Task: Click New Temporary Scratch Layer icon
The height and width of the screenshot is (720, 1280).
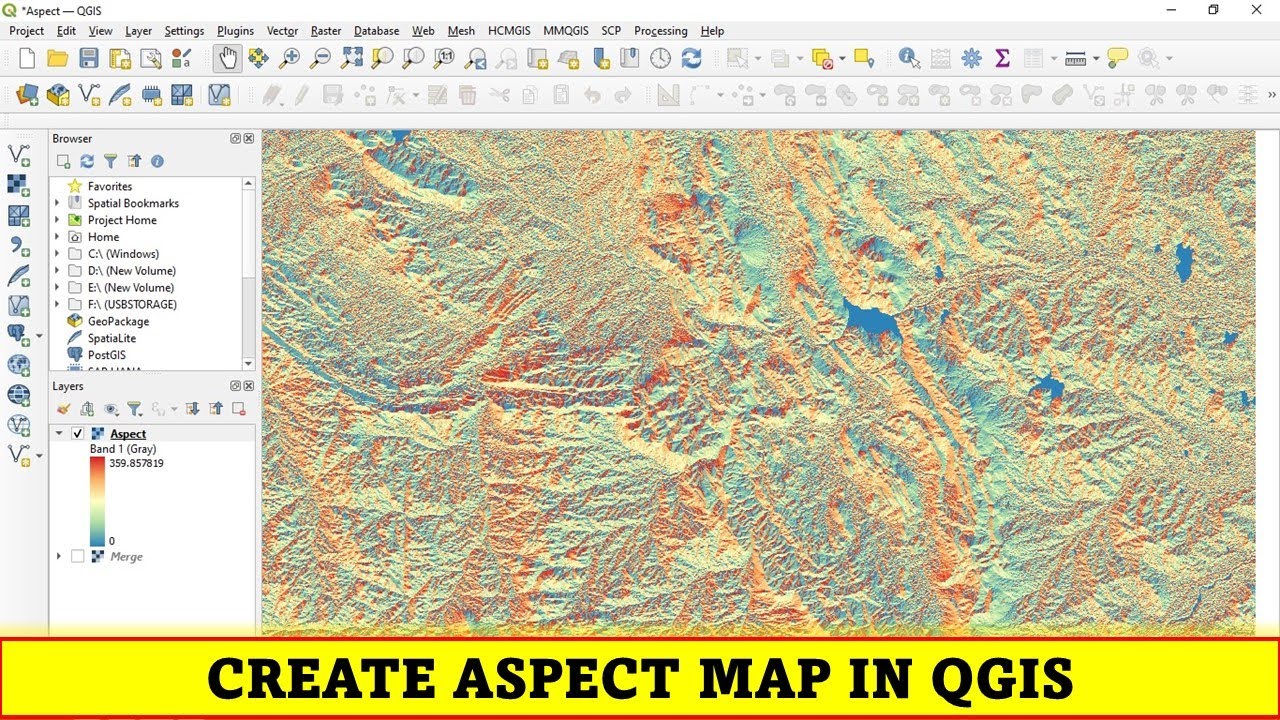Action: (151, 95)
